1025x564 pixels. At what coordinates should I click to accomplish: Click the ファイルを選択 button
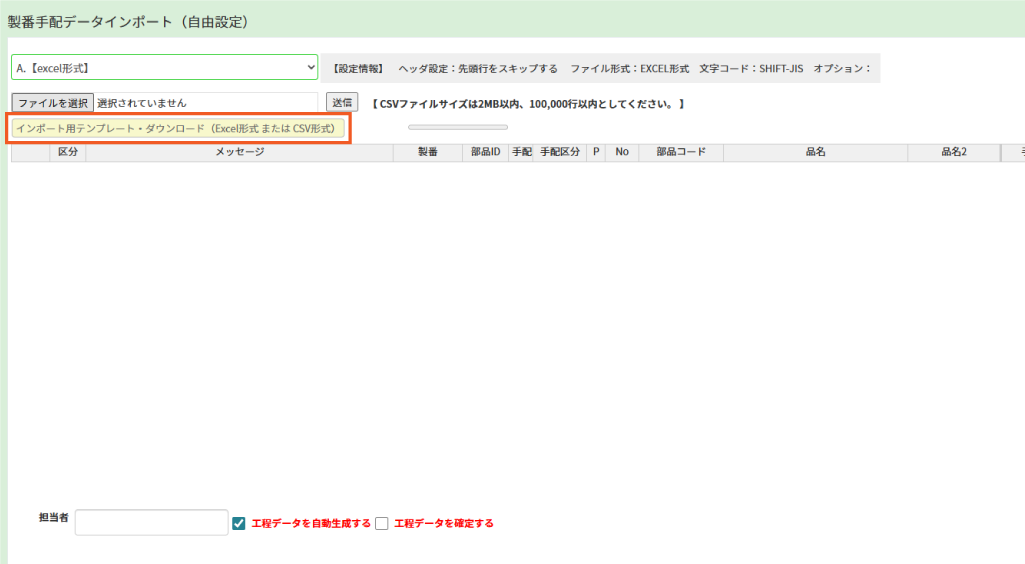(52, 102)
